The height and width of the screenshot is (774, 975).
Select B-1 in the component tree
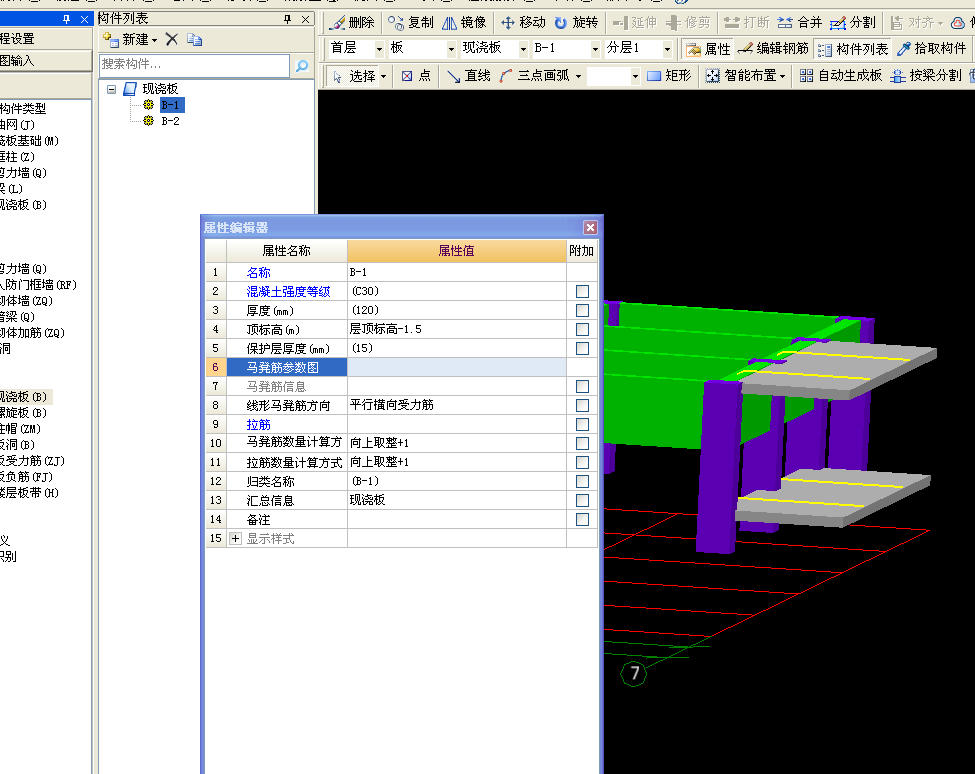171,105
